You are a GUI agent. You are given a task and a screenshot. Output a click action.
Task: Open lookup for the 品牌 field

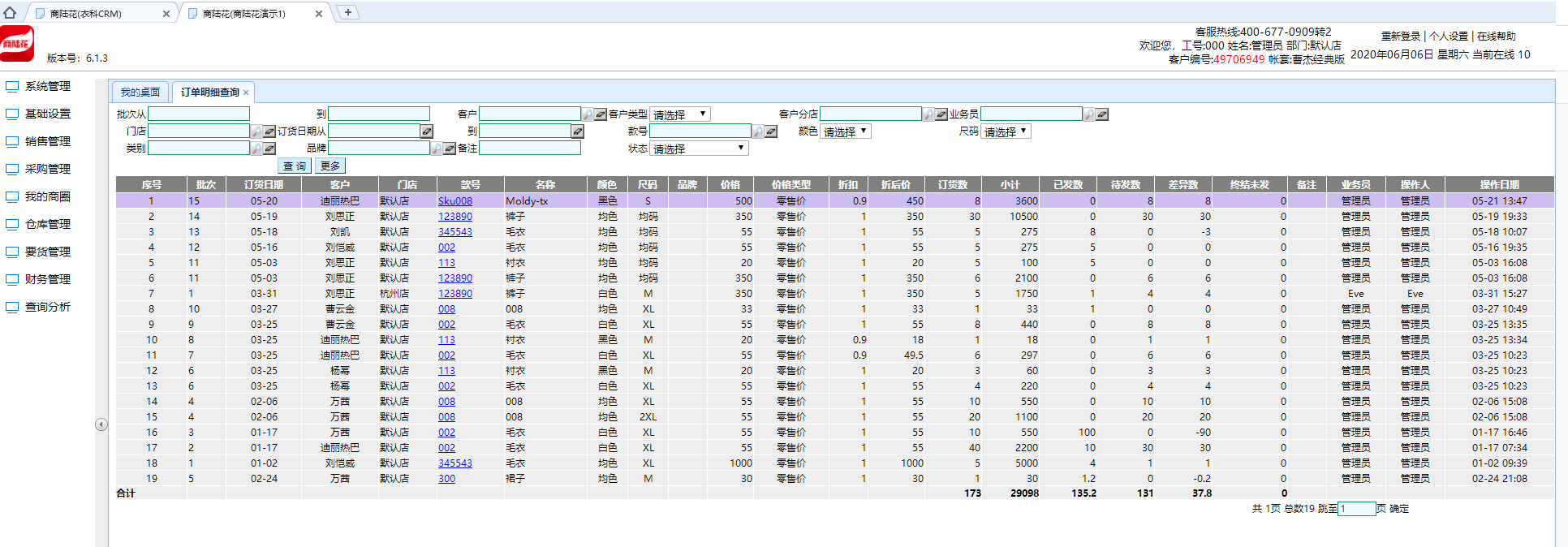pos(437,149)
